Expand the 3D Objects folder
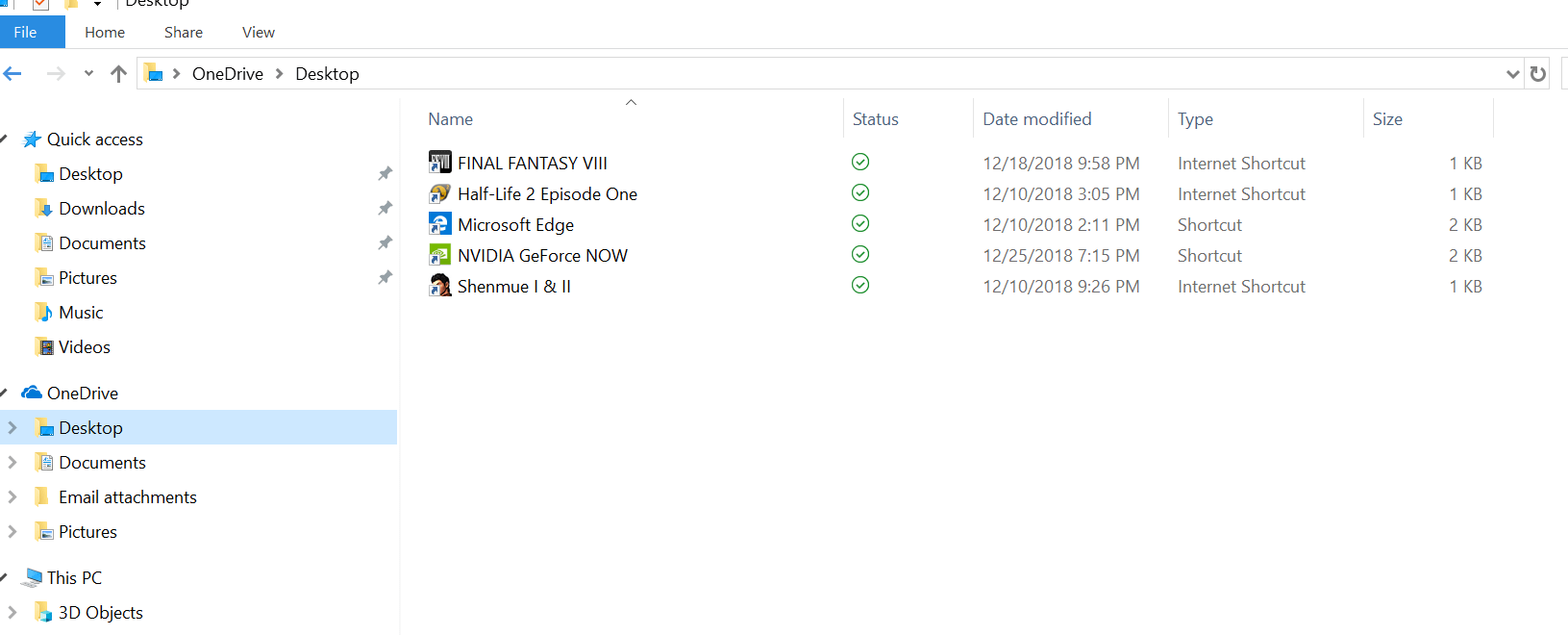 coord(12,612)
